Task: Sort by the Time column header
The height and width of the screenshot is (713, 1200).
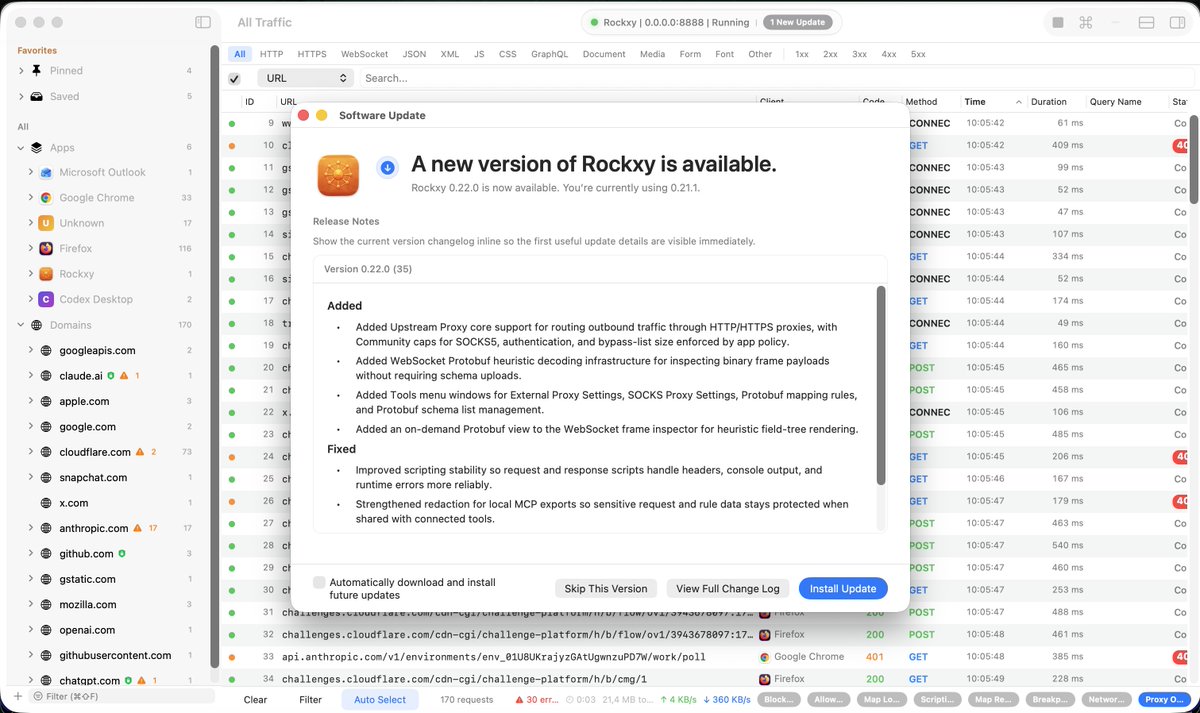Action: pos(993,102)
